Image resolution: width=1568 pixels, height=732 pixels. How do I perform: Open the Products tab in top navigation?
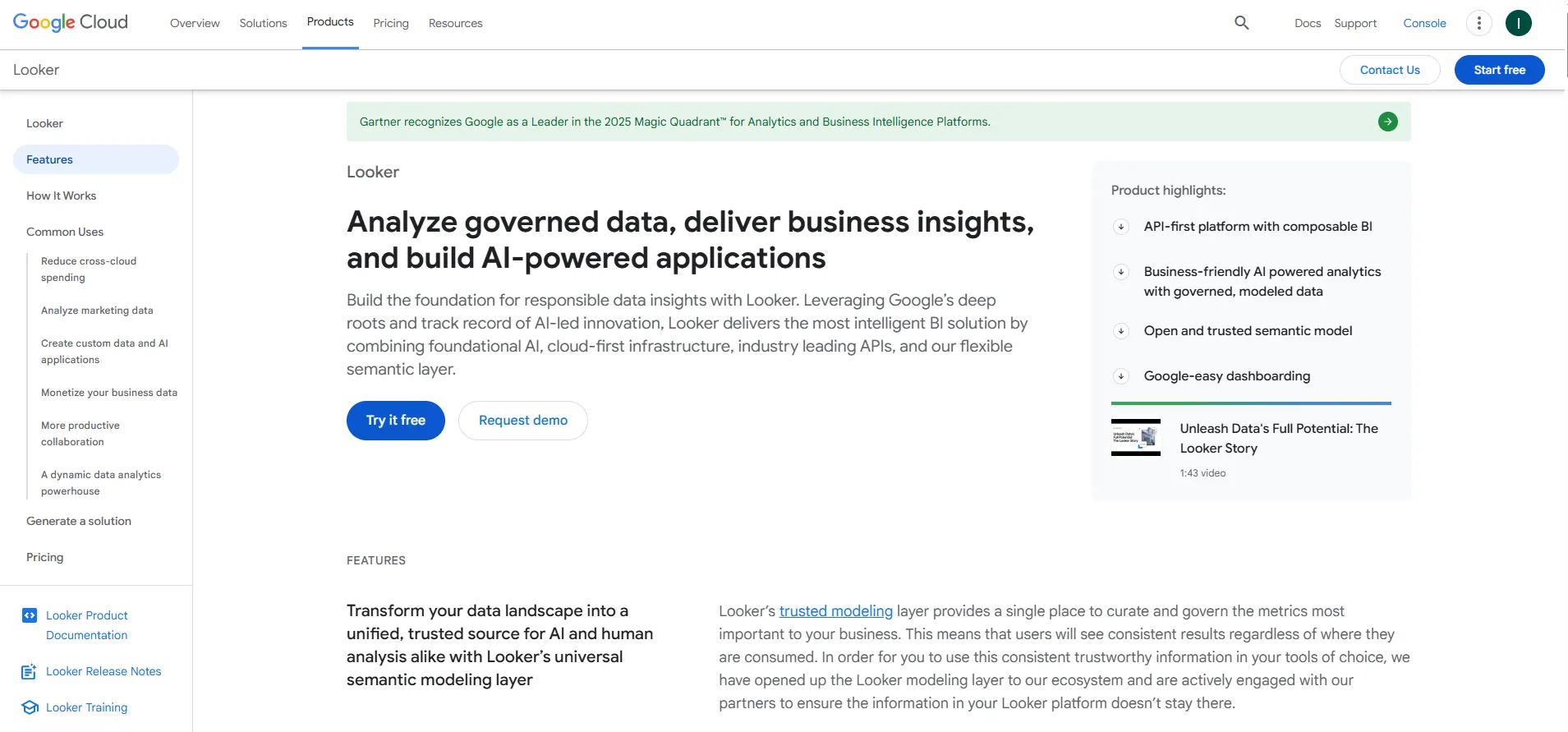tap(330, 22)
